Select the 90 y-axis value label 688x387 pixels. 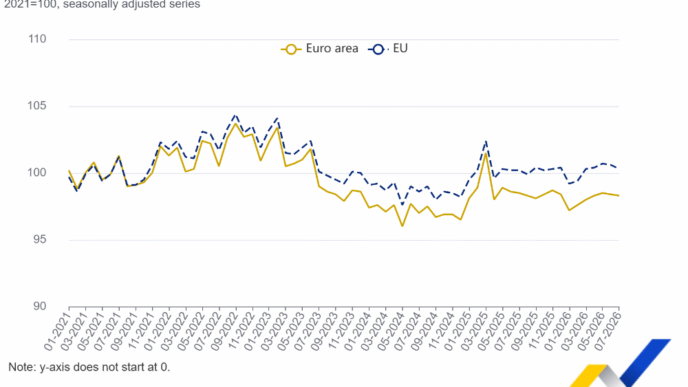click(39, 306)
